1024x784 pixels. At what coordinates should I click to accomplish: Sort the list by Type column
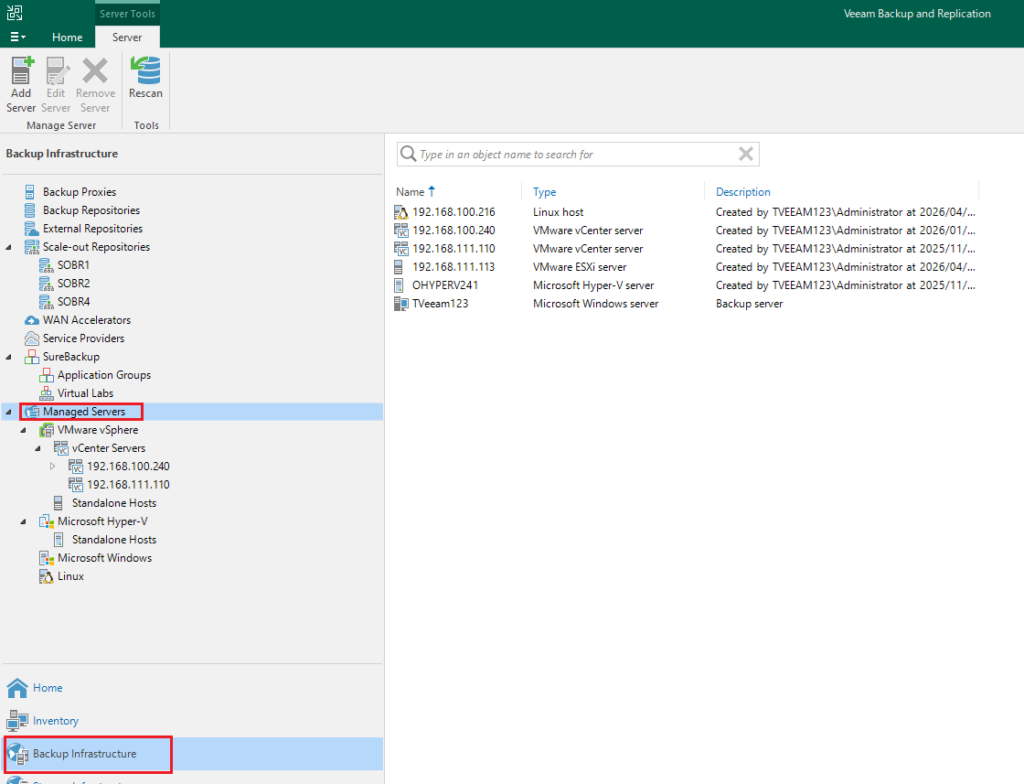pos(545,192)
